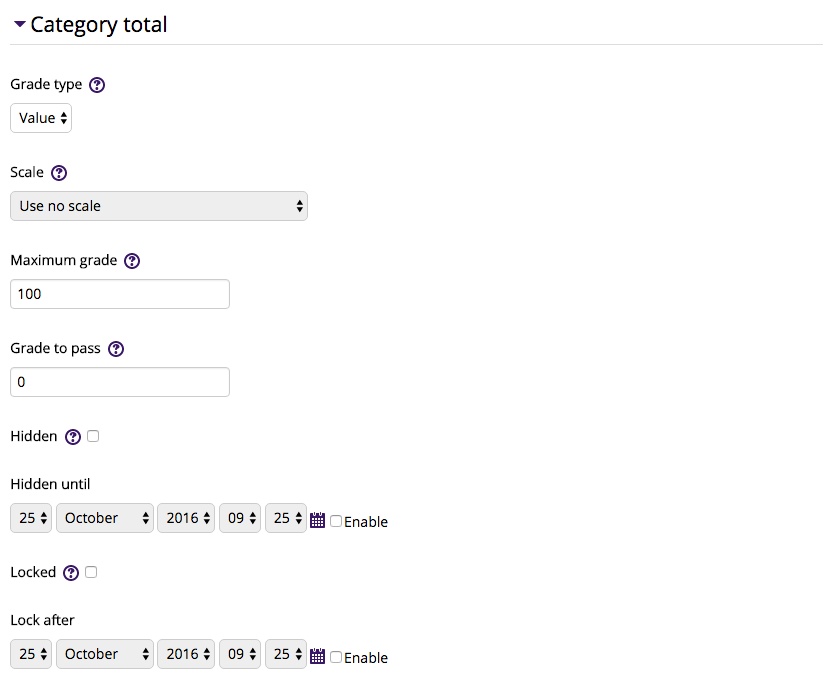Open Lock after day dropdown

(31, 654)
